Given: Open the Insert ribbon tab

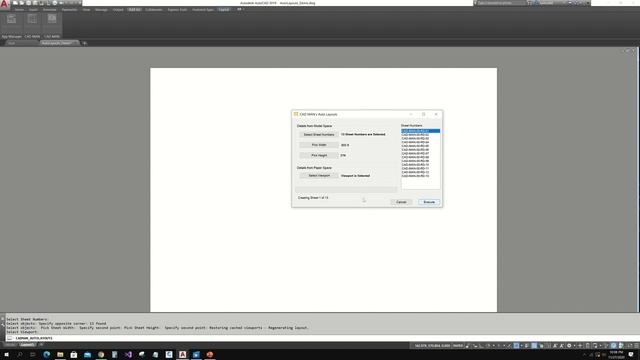Looking at the screenshot, I should point(33,9).
